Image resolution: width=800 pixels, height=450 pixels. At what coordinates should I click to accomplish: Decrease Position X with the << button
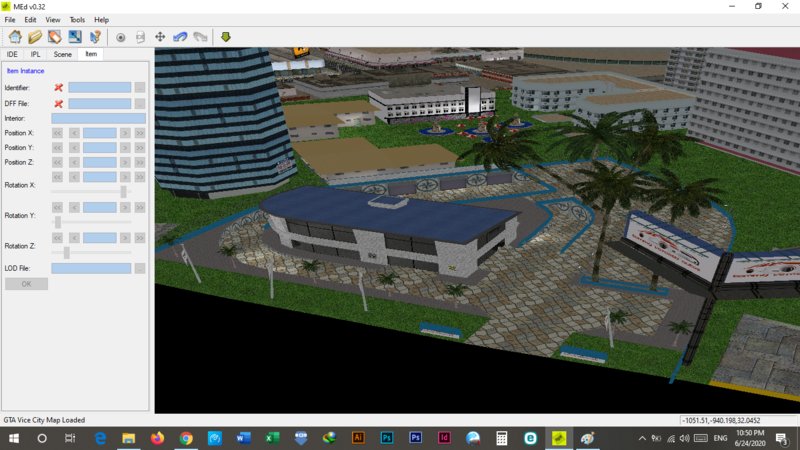pos(57,133)
